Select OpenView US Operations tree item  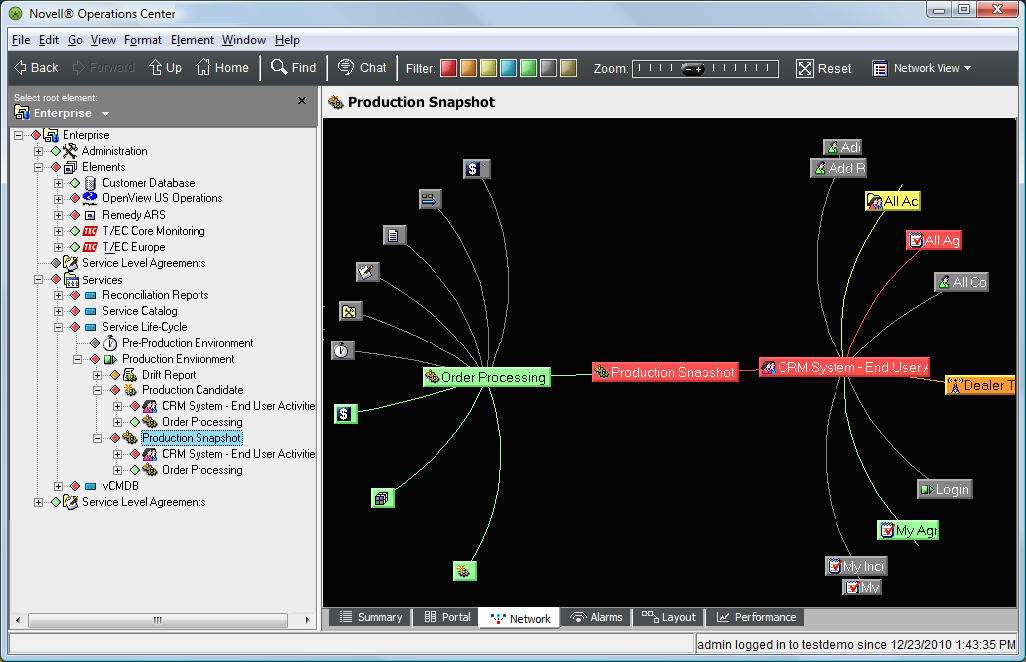pos(162,198)
